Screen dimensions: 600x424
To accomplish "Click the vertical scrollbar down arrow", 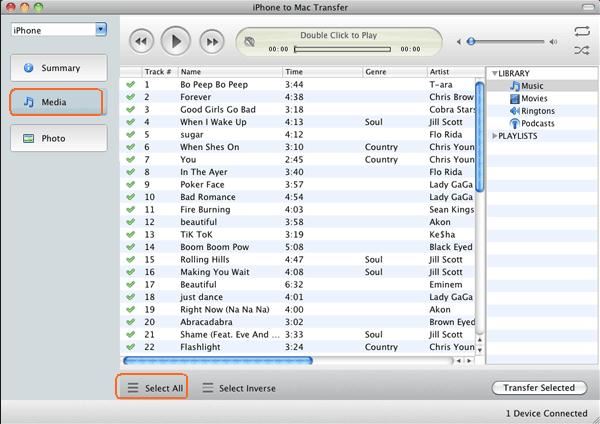I will coord(479,349).
